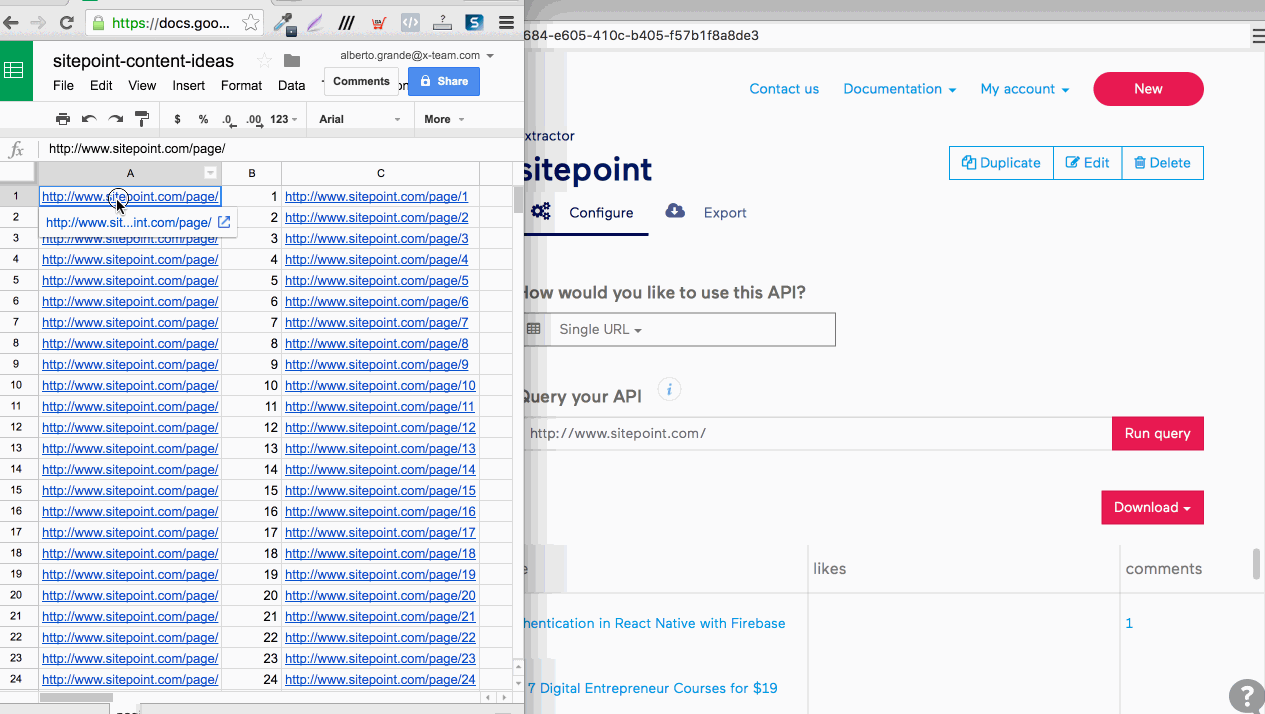
Task: Open the Edit menu
Action: click(x=101, y=86)
